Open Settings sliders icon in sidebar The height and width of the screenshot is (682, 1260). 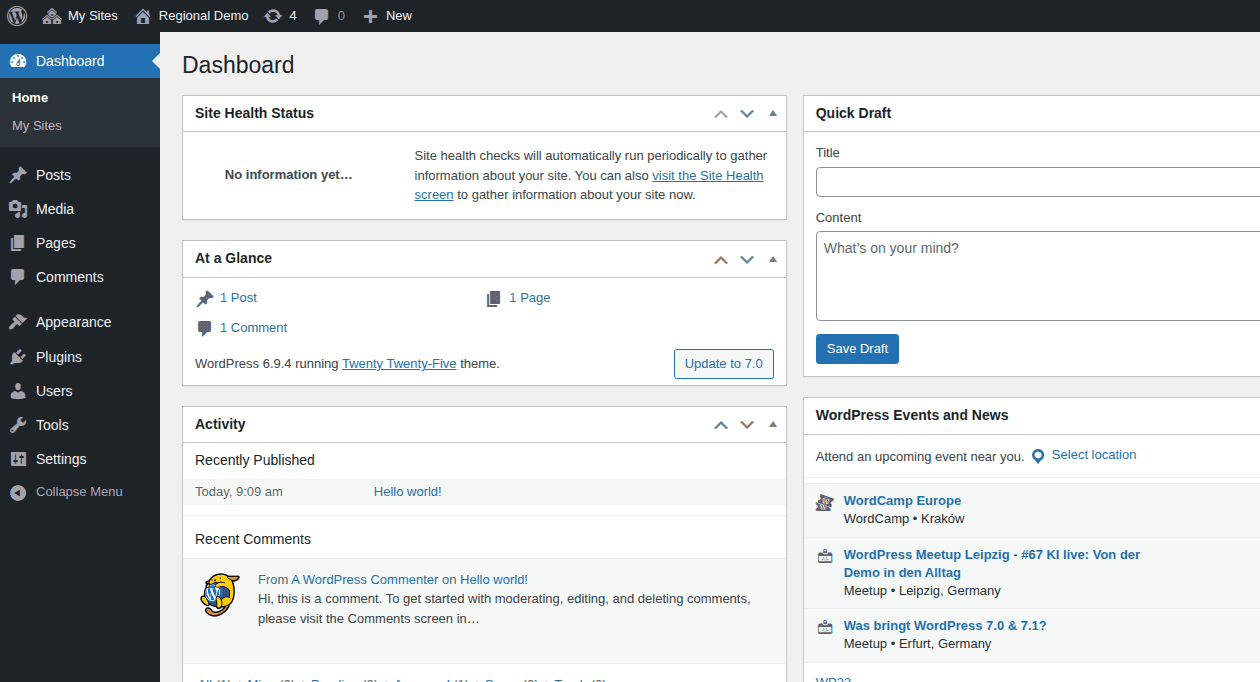[18, 459]
